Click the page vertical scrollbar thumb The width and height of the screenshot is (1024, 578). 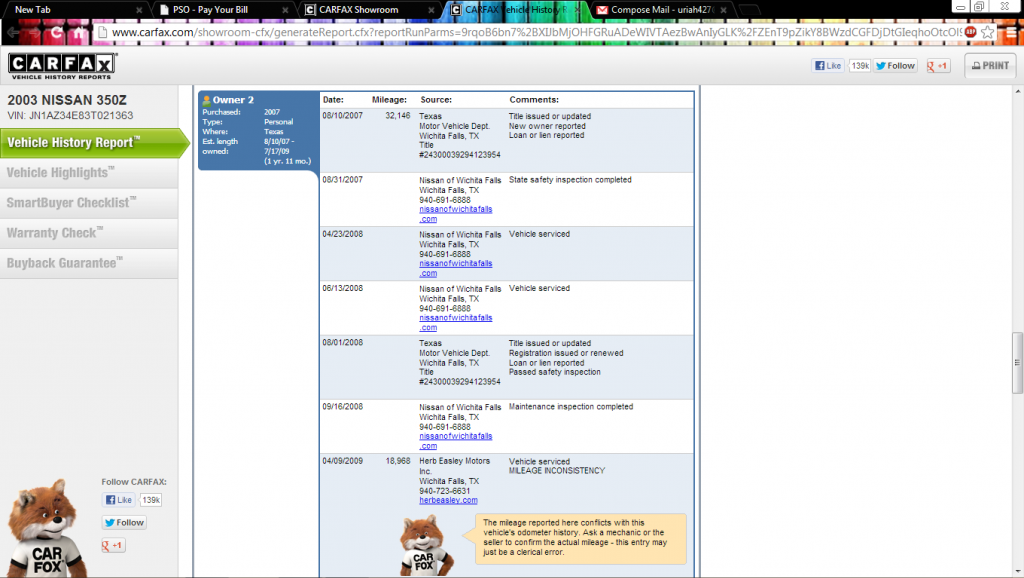point(1017,362)
